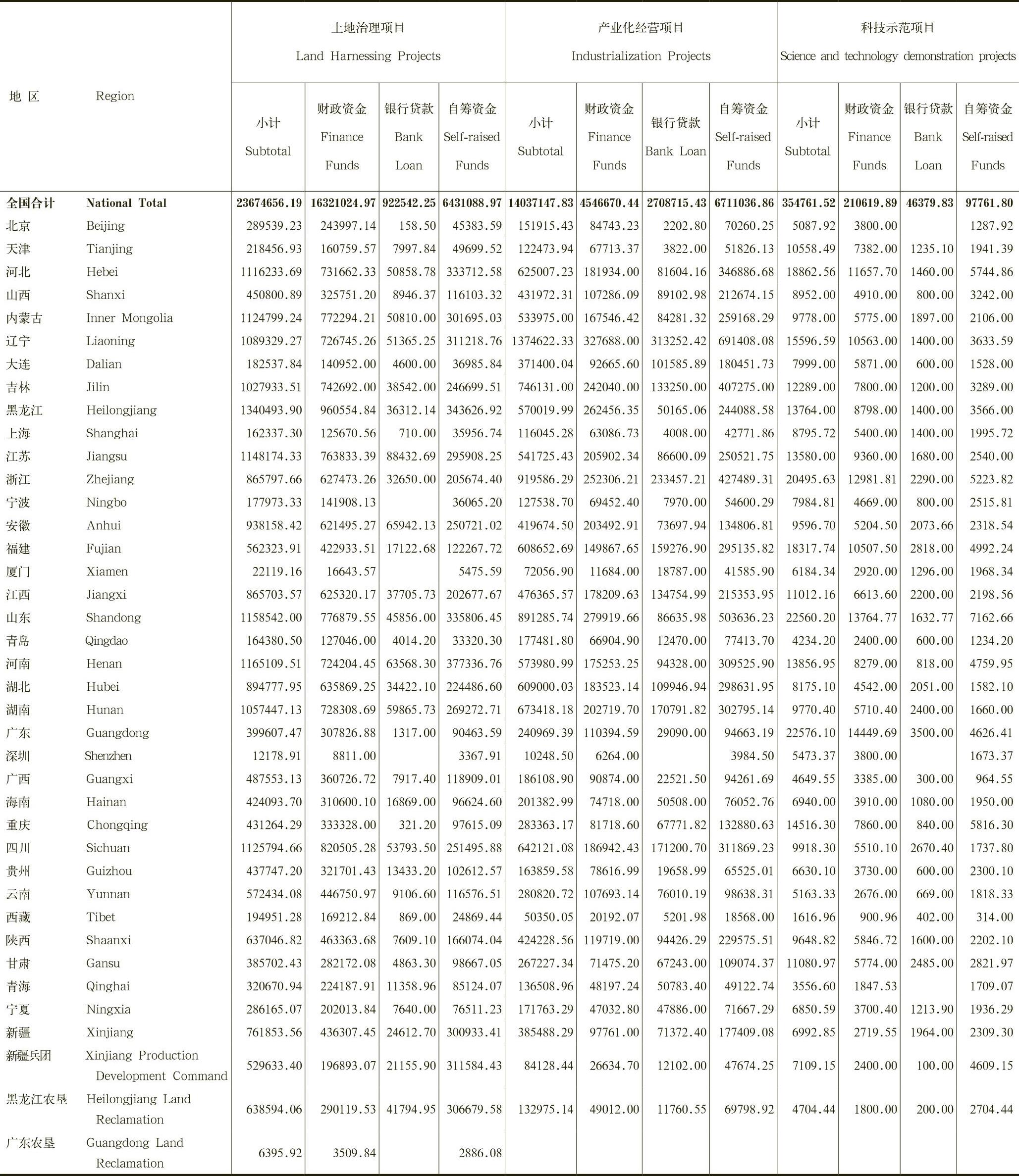Click the Chinese header '科技示范项目'
The width and height of the screenshot is (1019, 1176).
[898, 28]
